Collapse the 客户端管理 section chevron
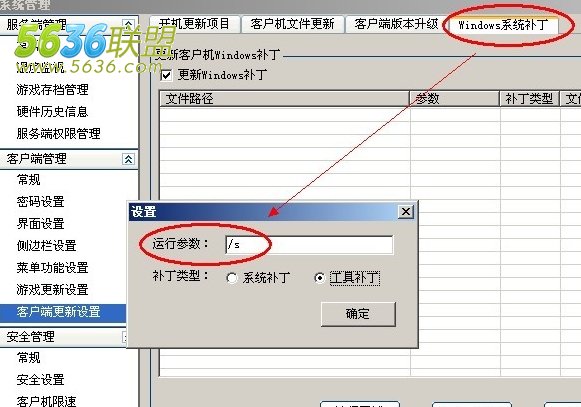The width and height of the screenshot is (581, 407). (128, 159)
